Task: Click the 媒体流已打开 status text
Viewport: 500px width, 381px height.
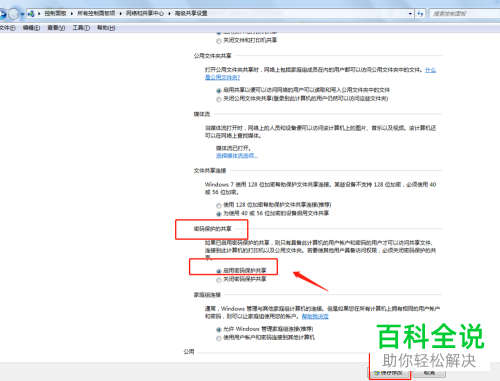Action: click(x=233, y=148)
